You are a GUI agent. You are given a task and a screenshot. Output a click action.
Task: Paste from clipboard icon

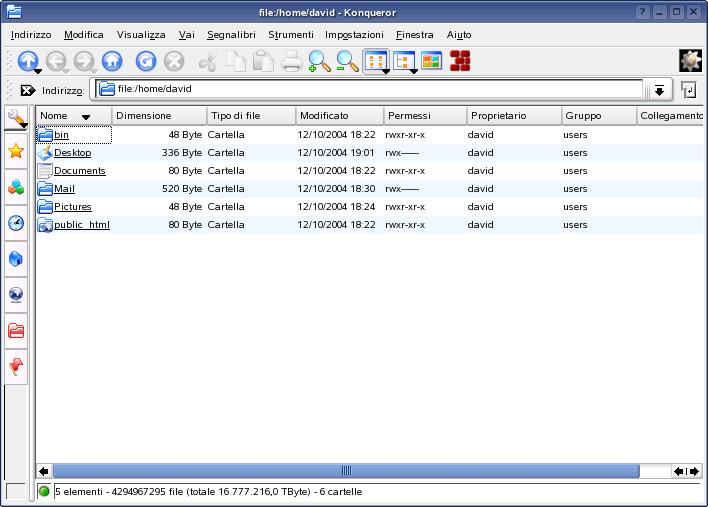(263, 61)
